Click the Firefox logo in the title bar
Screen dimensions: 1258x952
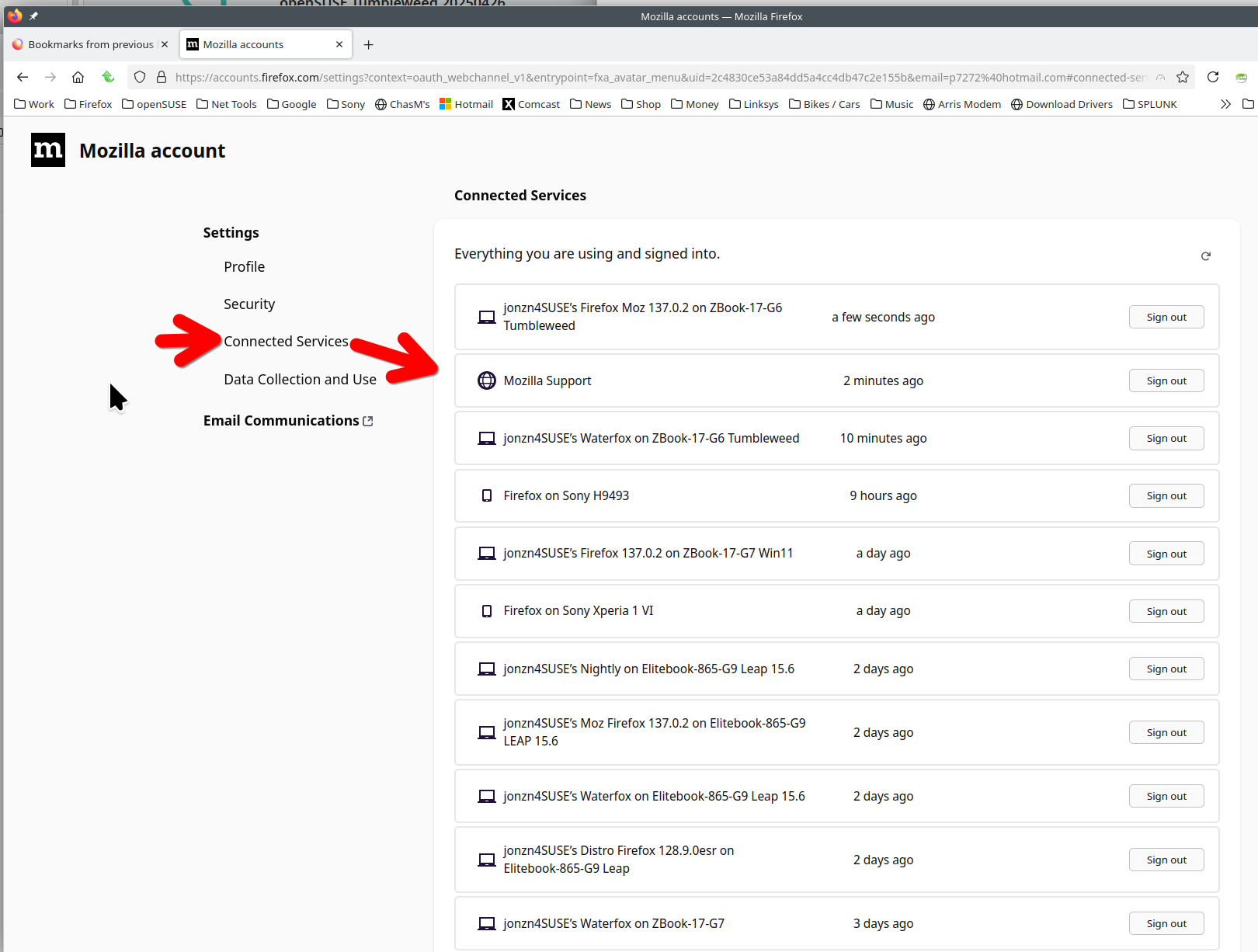(14, 16)
